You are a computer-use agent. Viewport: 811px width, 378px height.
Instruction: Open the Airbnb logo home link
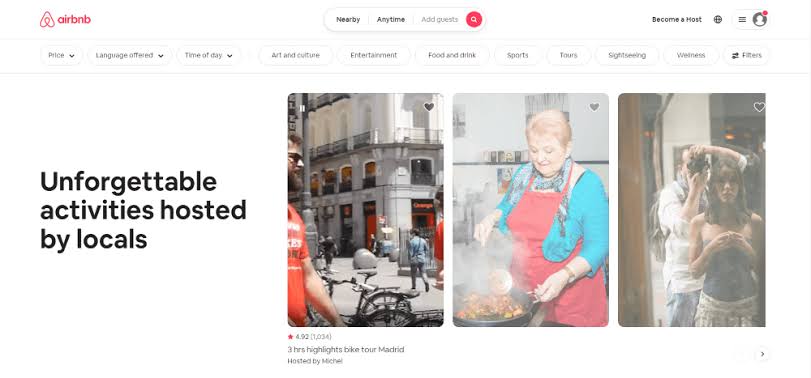point(65,20)
